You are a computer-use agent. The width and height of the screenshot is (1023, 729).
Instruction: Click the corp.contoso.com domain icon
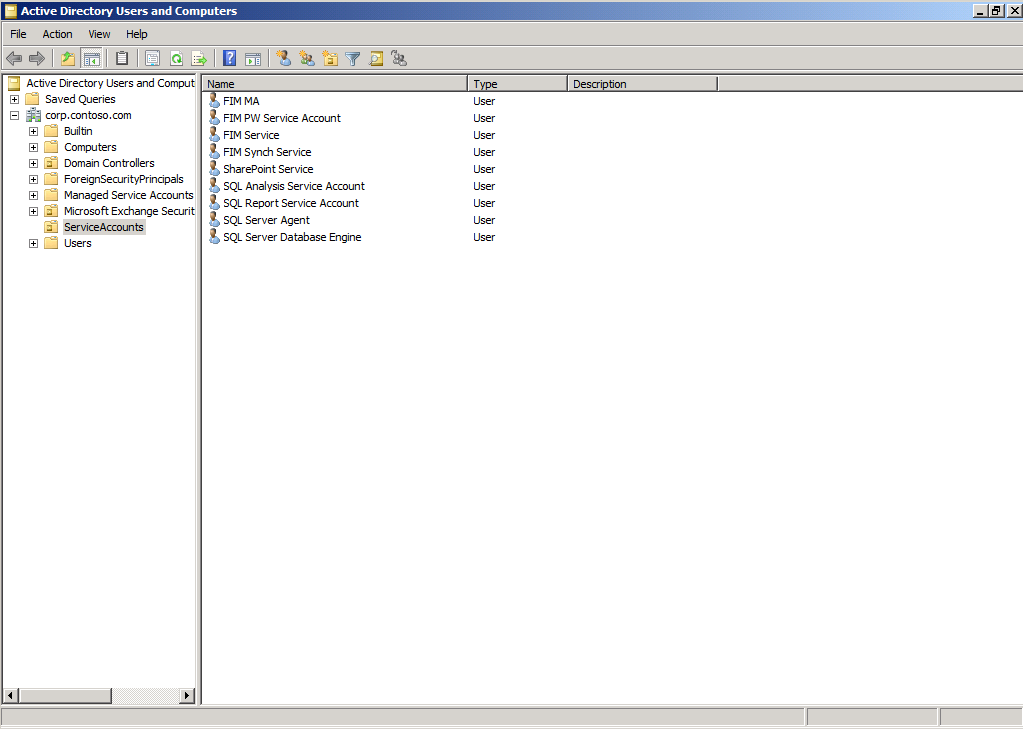33,116
